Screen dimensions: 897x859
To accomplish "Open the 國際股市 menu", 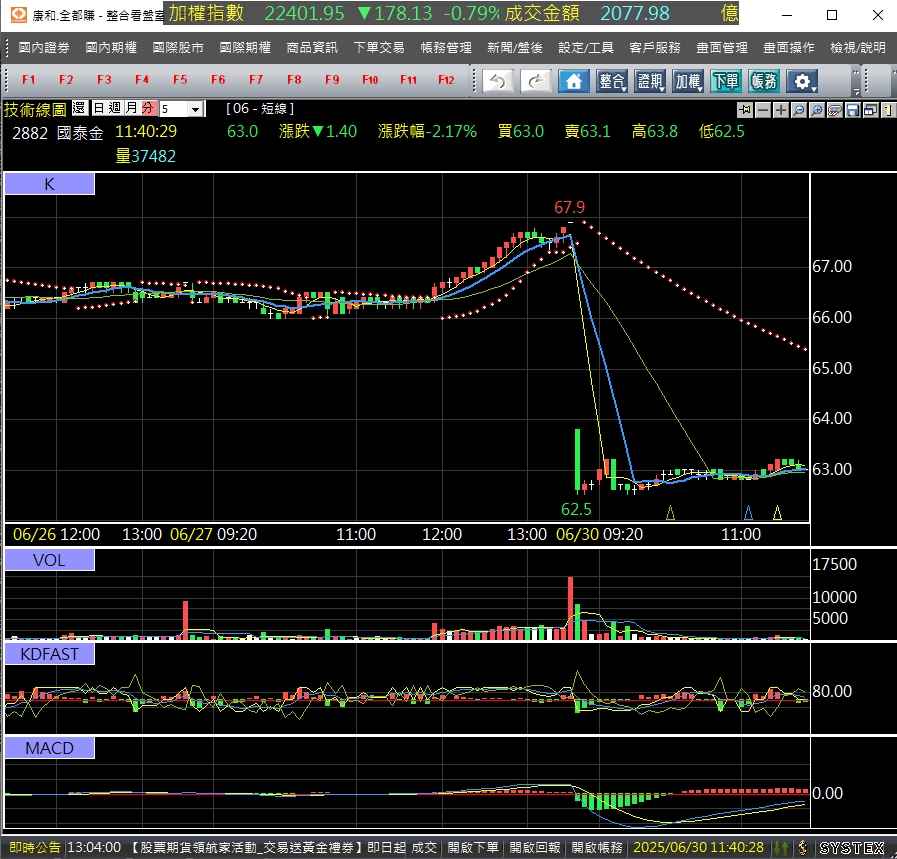I will click(178, 48).
